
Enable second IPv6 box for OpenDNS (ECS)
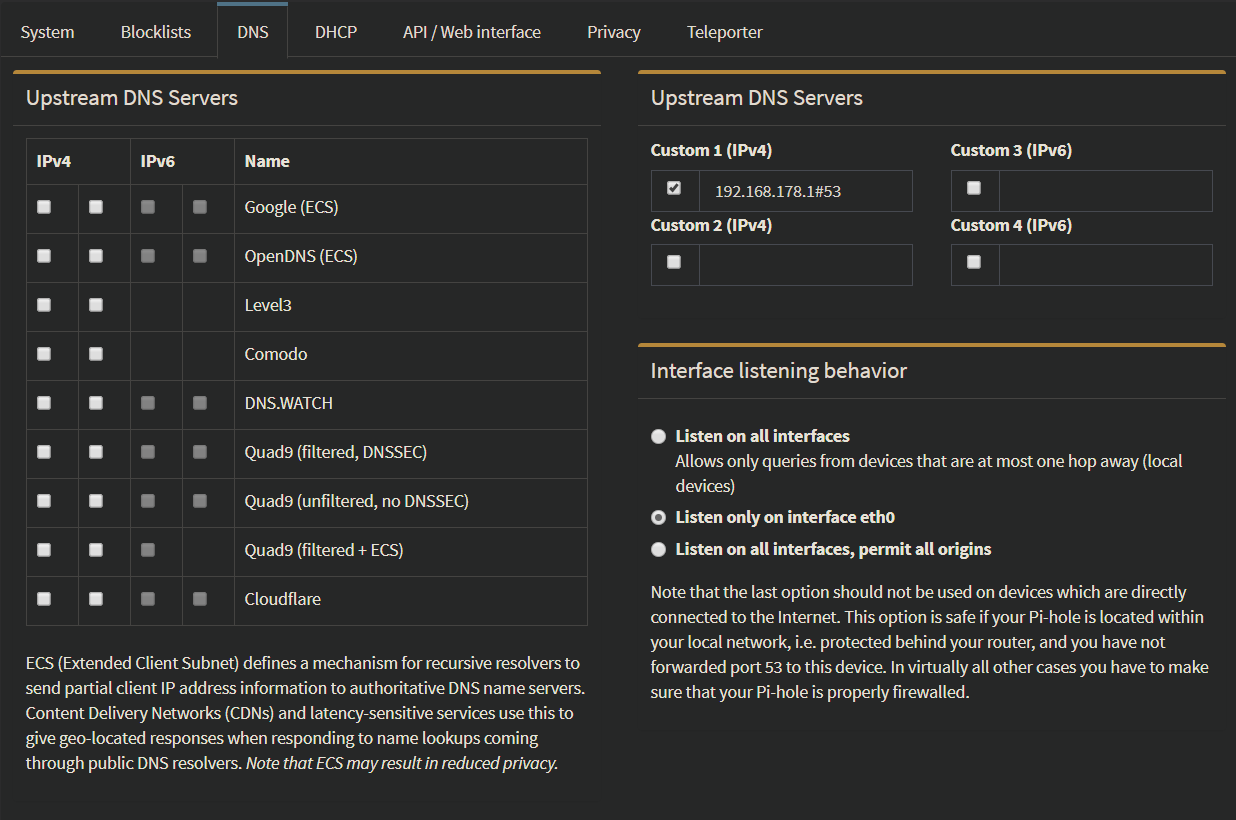pyautogui.click(x=200, y=256)
